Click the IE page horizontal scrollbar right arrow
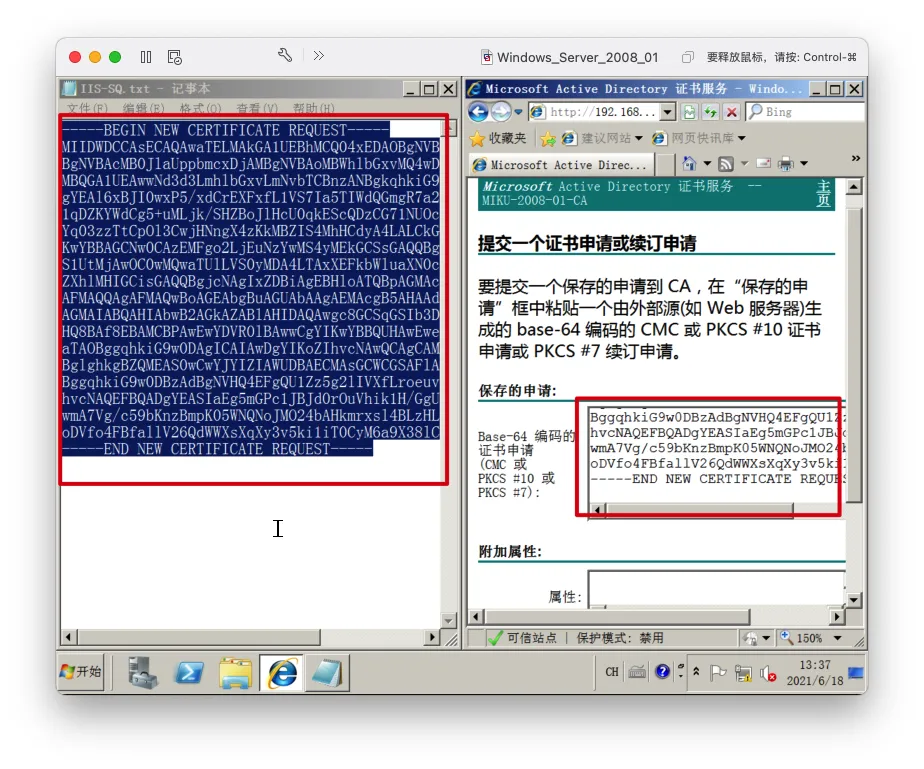Screen dimensions: 924x769 (x=837, y=617)
